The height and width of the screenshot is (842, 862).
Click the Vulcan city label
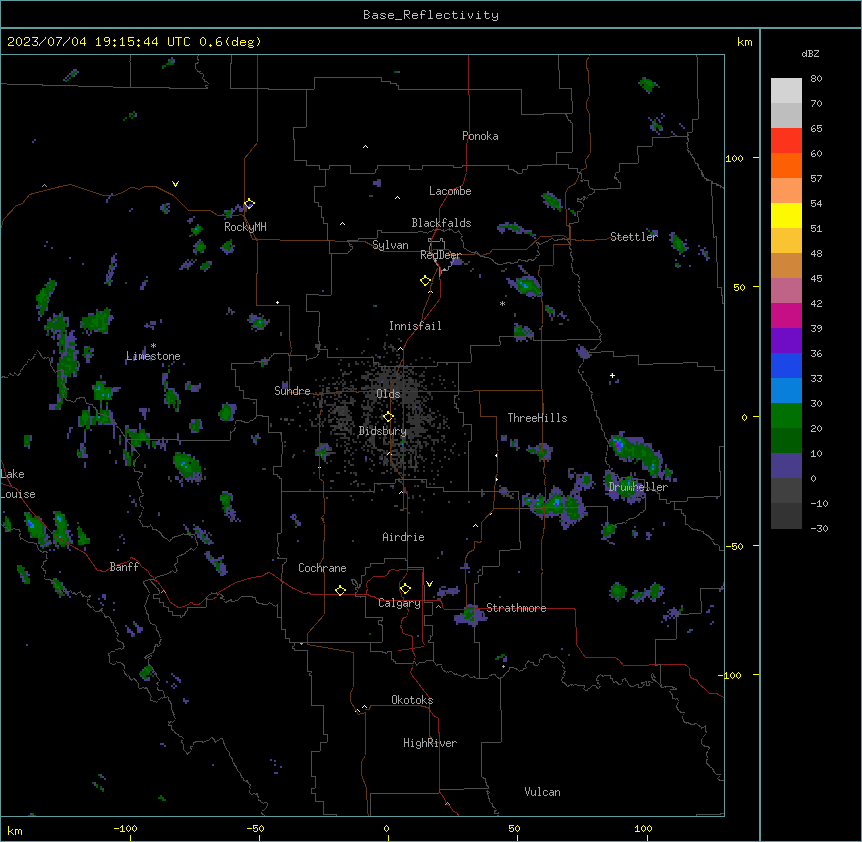pyautogui.click(x=542, y=792)
